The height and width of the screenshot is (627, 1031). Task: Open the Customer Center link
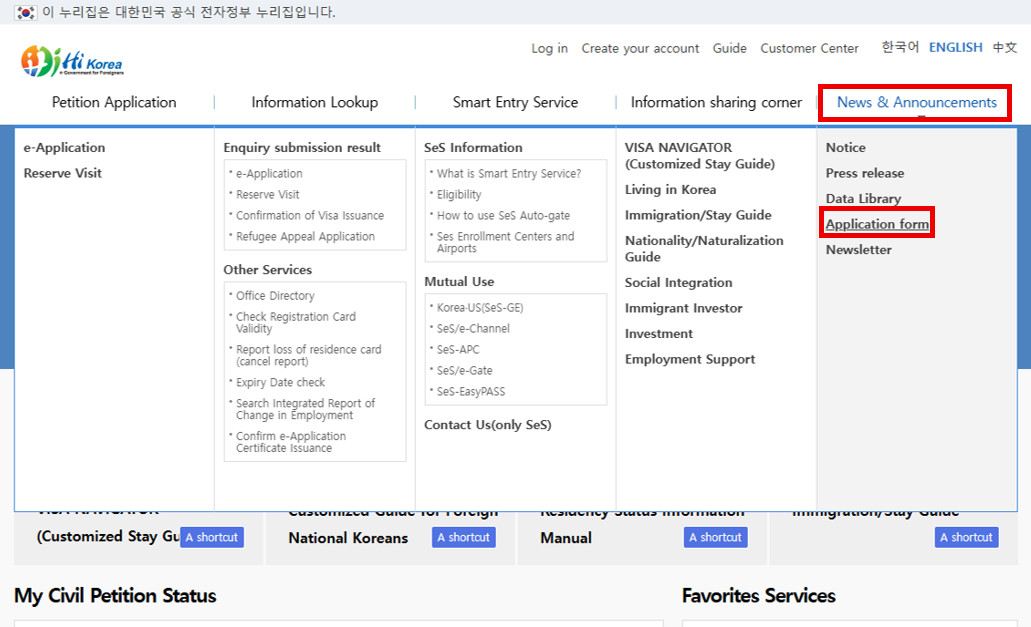coord(809,48)
